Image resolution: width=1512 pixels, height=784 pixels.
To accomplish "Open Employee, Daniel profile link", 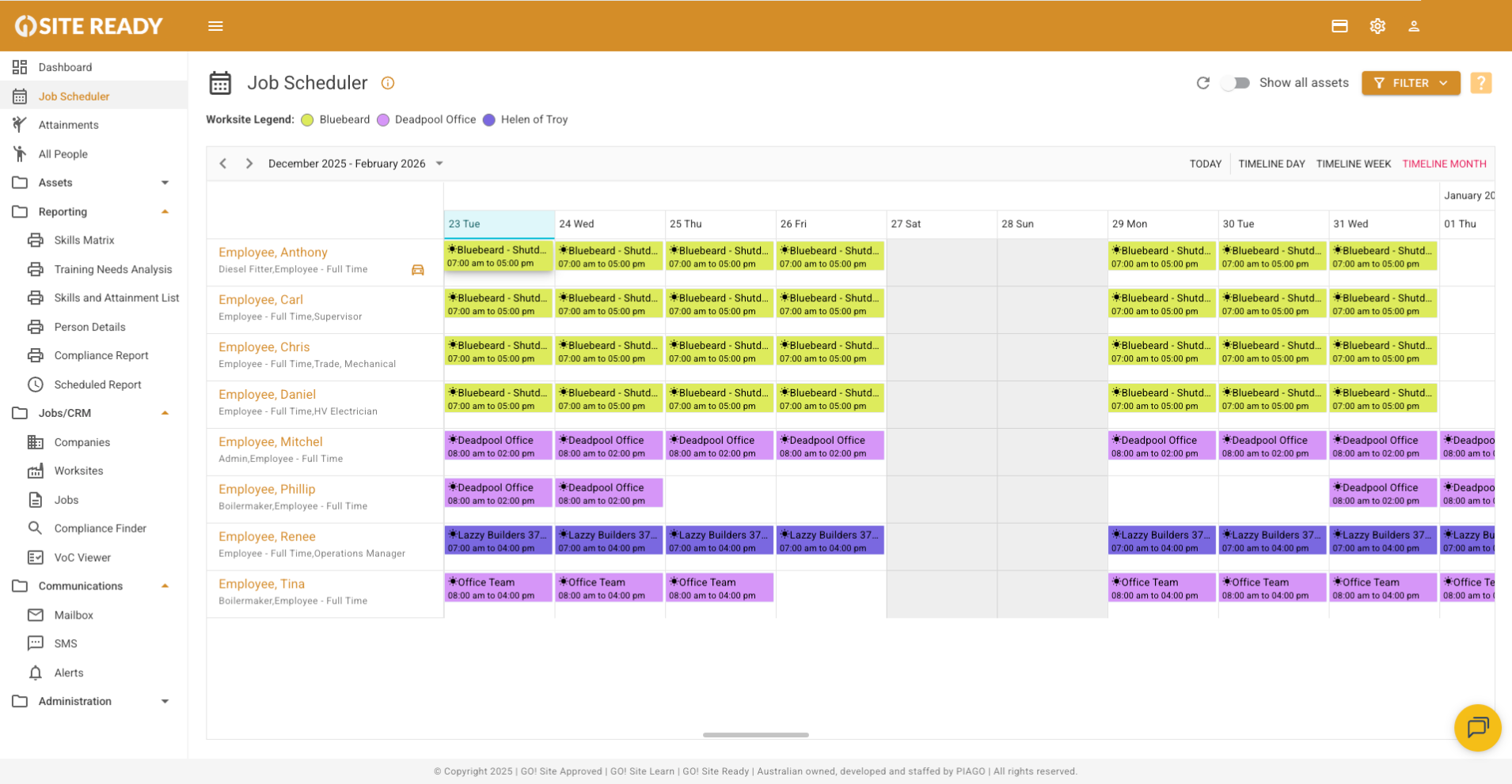I will (x=267, y=394).
